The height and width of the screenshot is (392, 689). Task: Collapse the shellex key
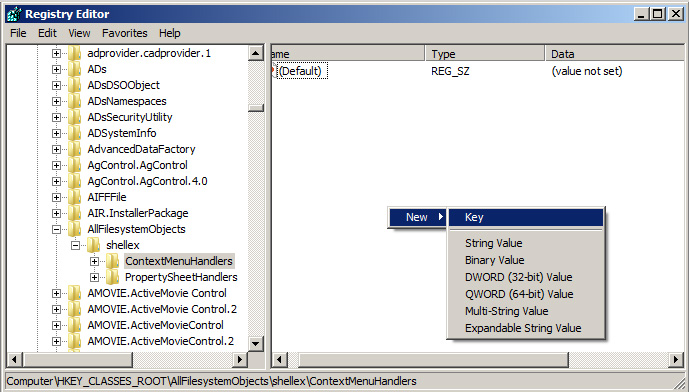75,245
